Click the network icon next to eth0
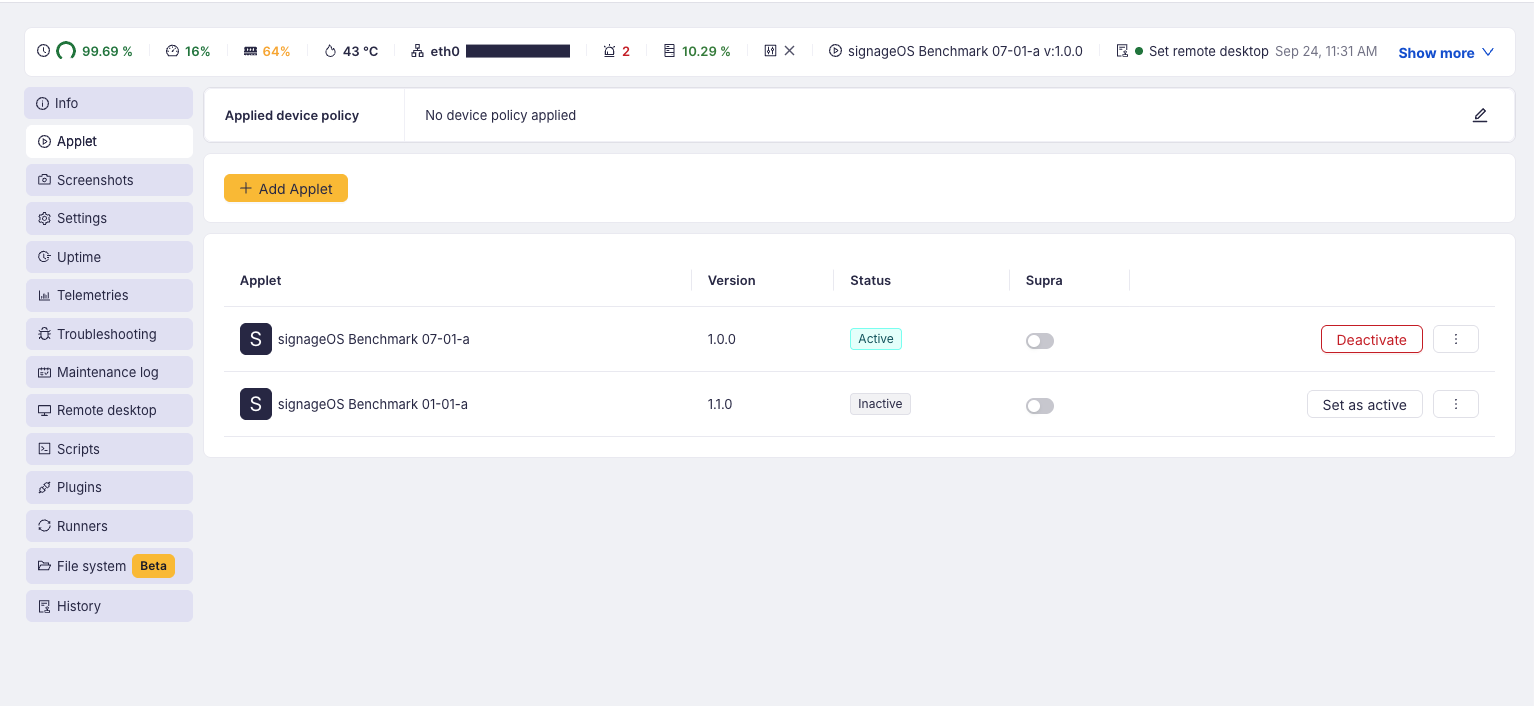Image resolution: width=1534 pixels, height=706 pixels. coord(418,51)
